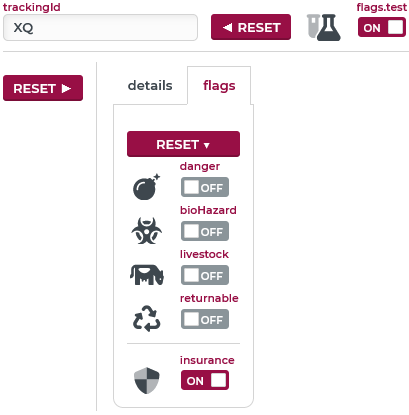Click the RESET button with left arrow
Viewport: 409px width, 415px height.
(x=251, y=27)
